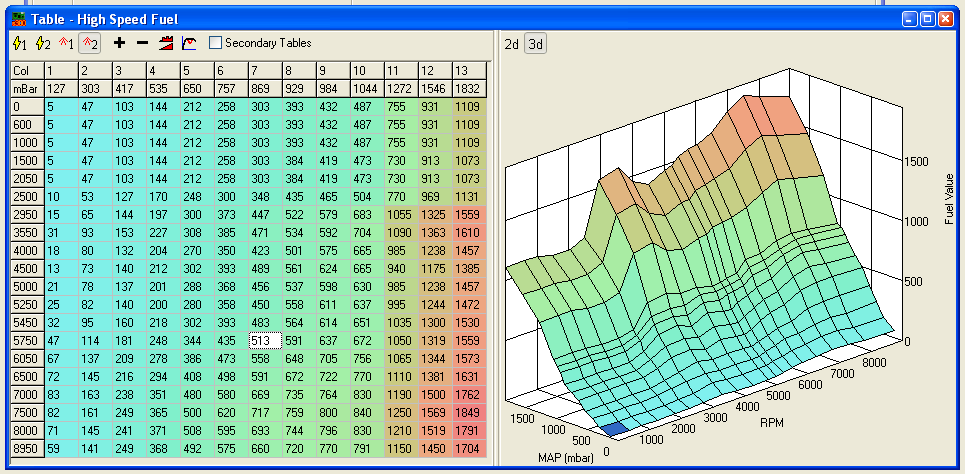Switch graph to 2d view

click(x=511, y=44)
